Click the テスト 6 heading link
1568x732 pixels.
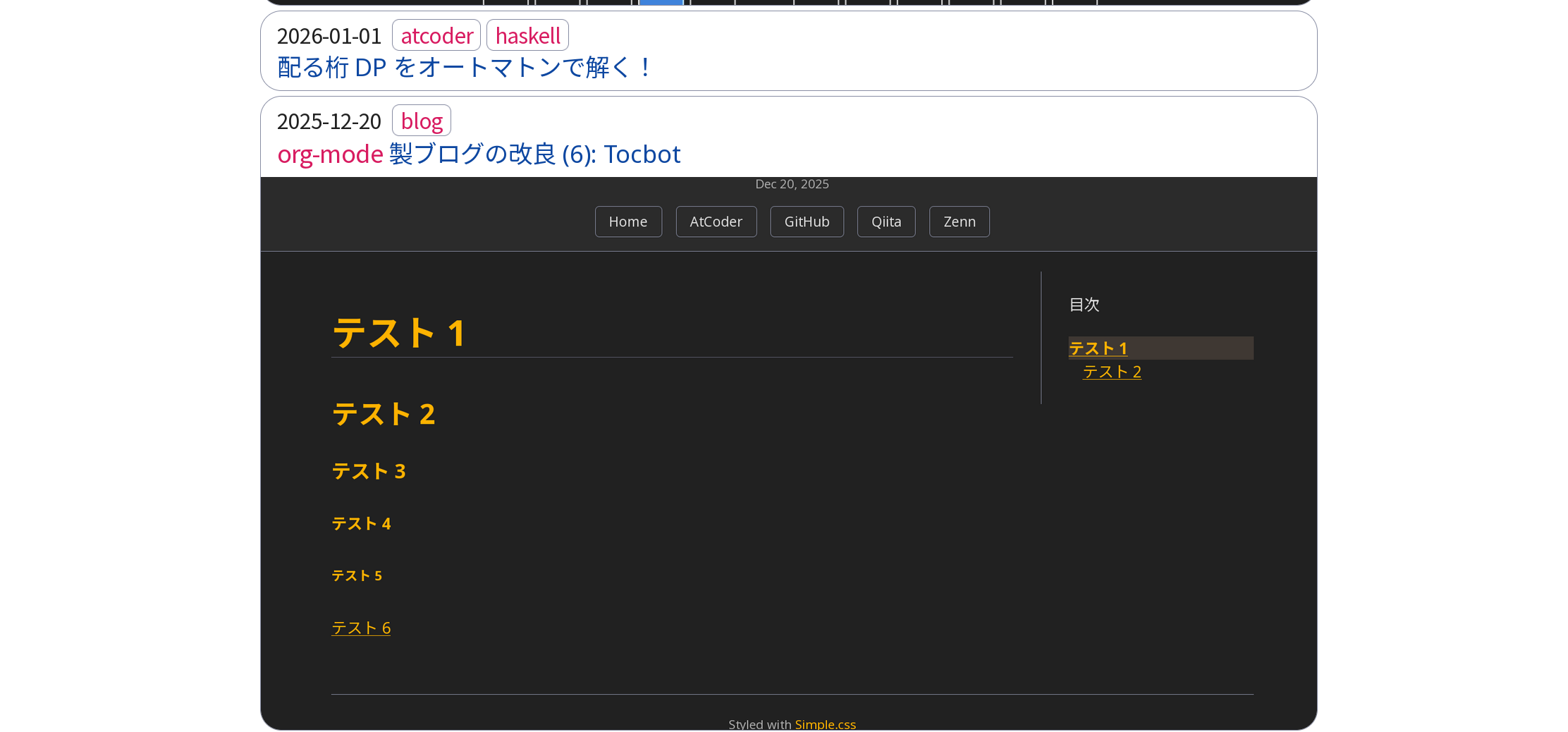click(361, 628)
